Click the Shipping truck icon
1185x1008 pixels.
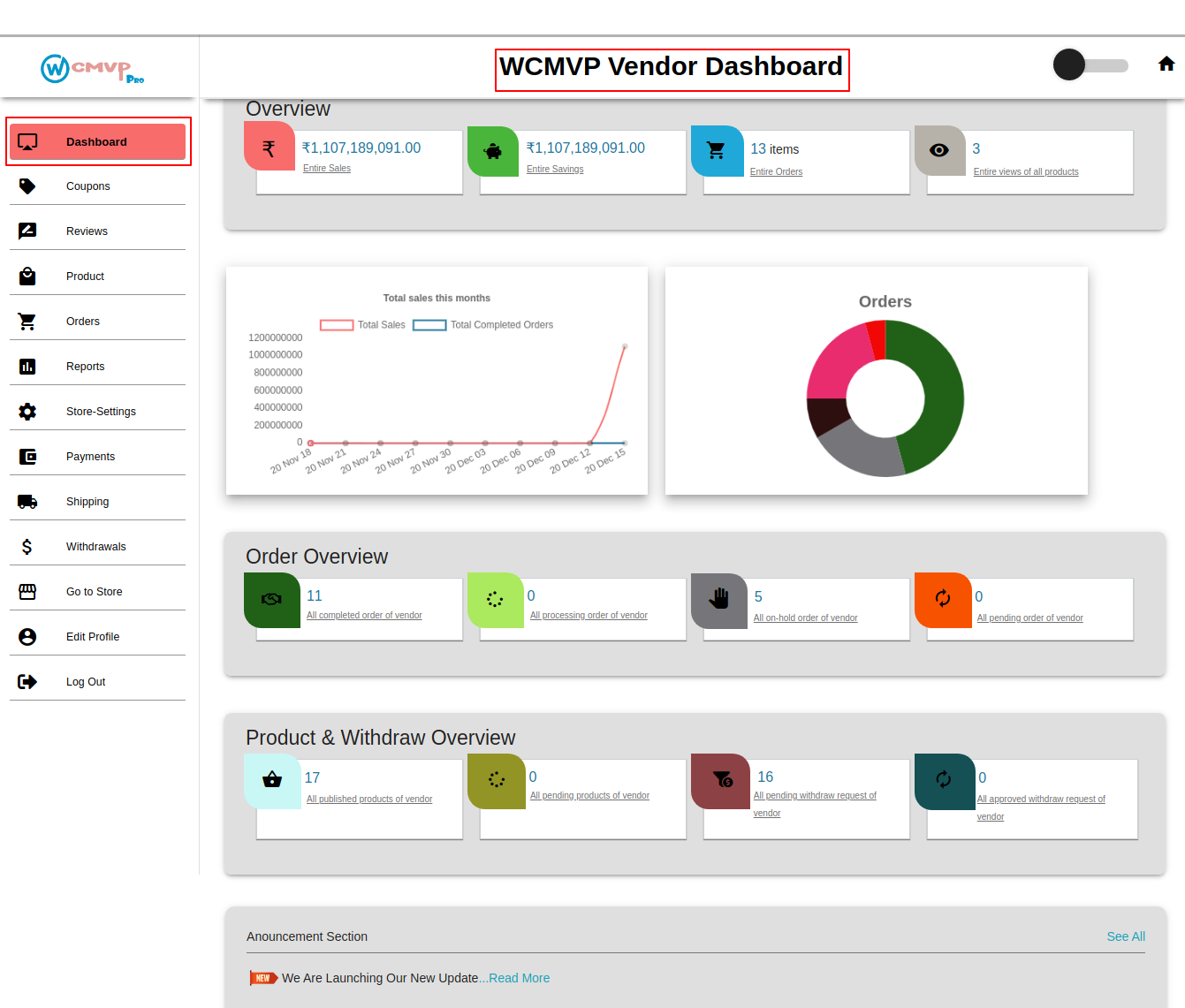point(27,502)
